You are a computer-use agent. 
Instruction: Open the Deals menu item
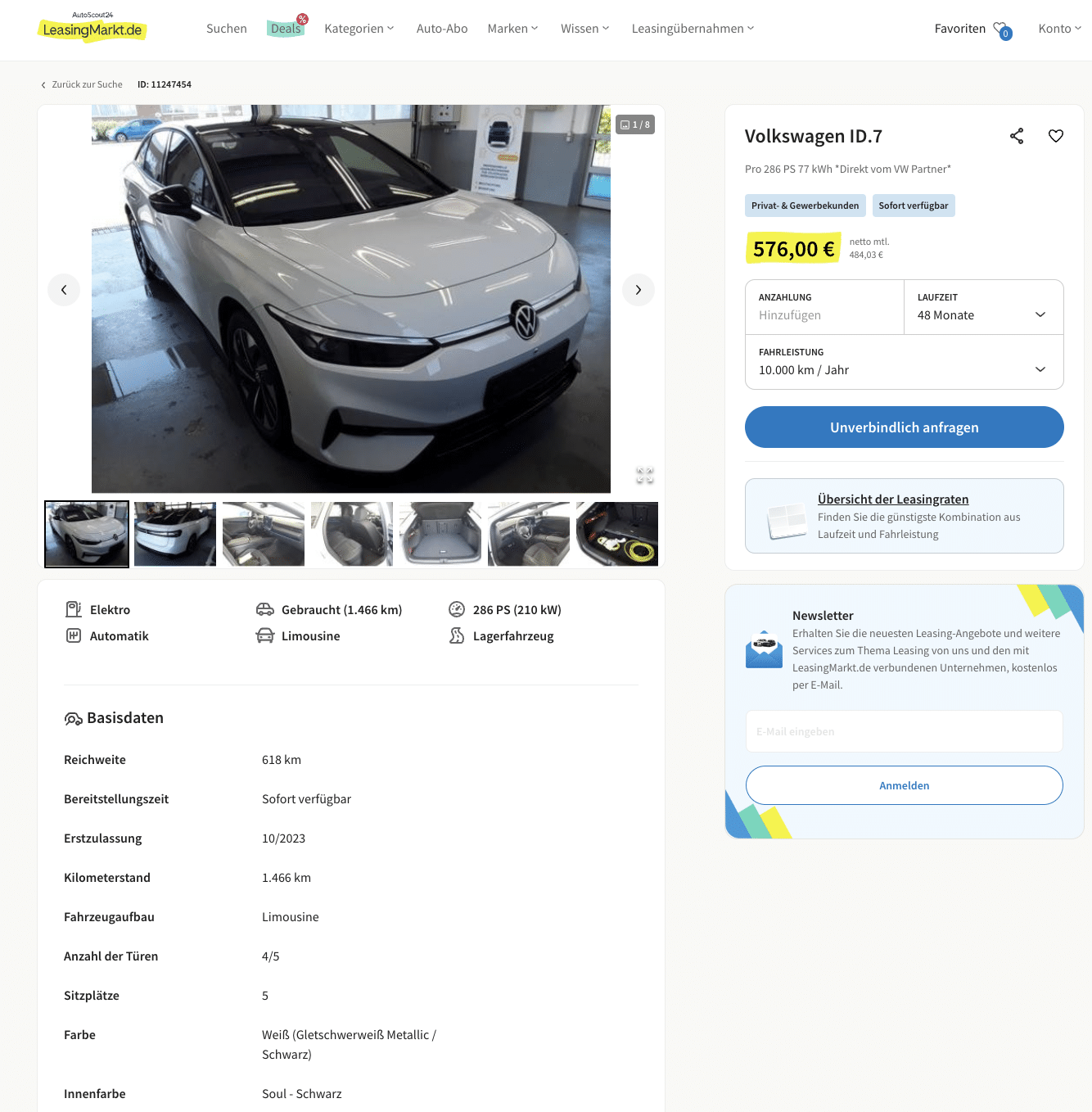pyautogui.click(x=286, y=29)
